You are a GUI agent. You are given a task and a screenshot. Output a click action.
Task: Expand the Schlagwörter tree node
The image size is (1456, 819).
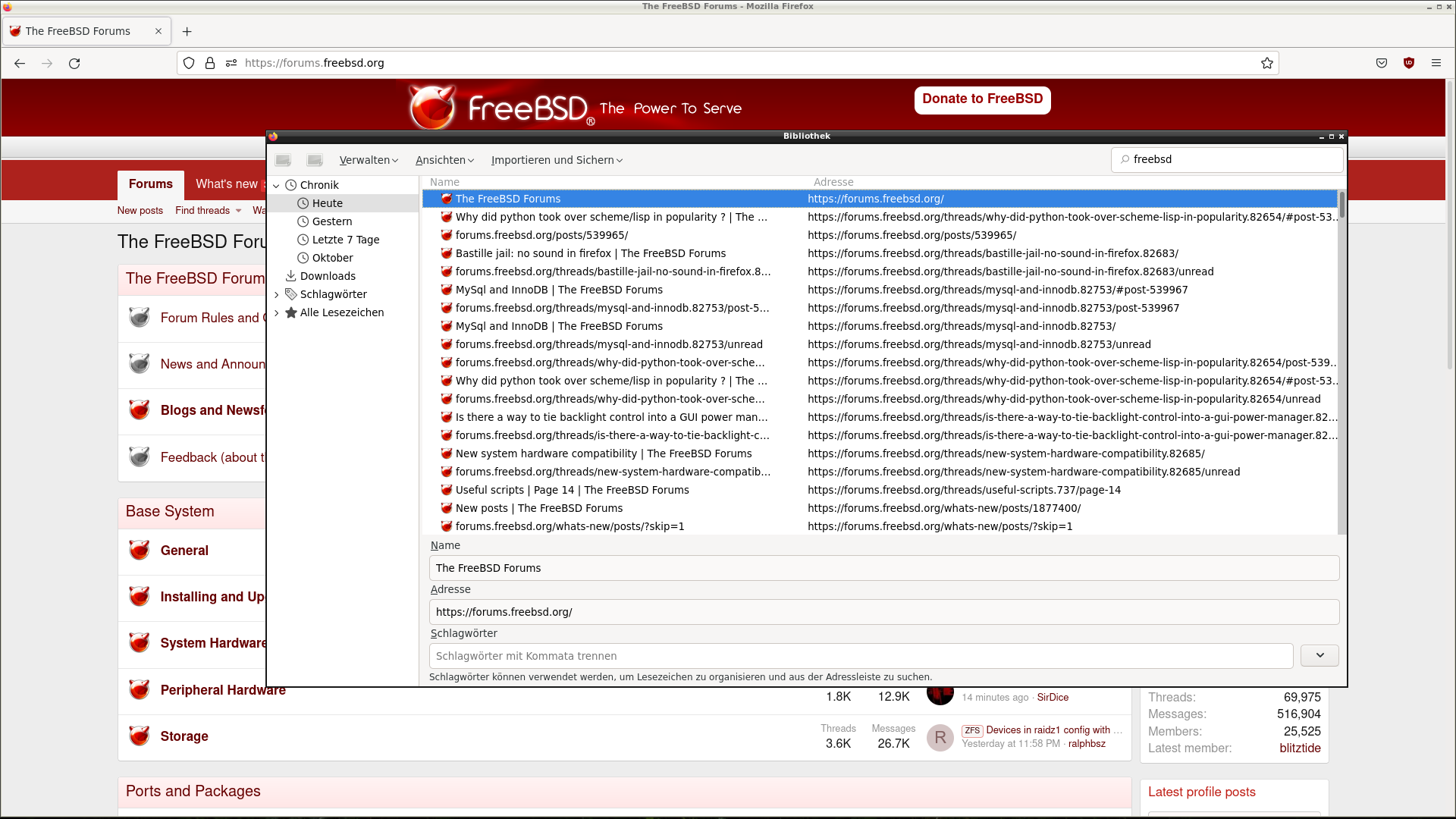tap(277, 294)
